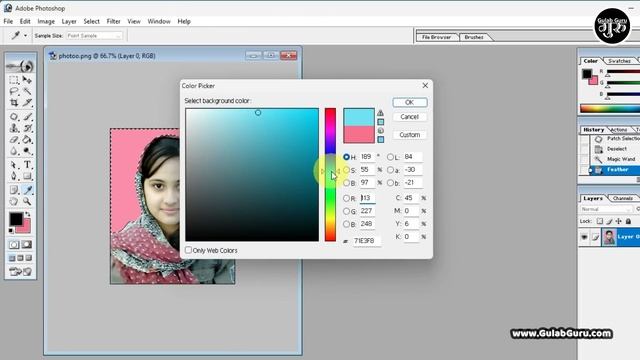This screenshot has width=640, height=360.
Task: Click Cancel in the Color Picker
Action: pos(410,117)
